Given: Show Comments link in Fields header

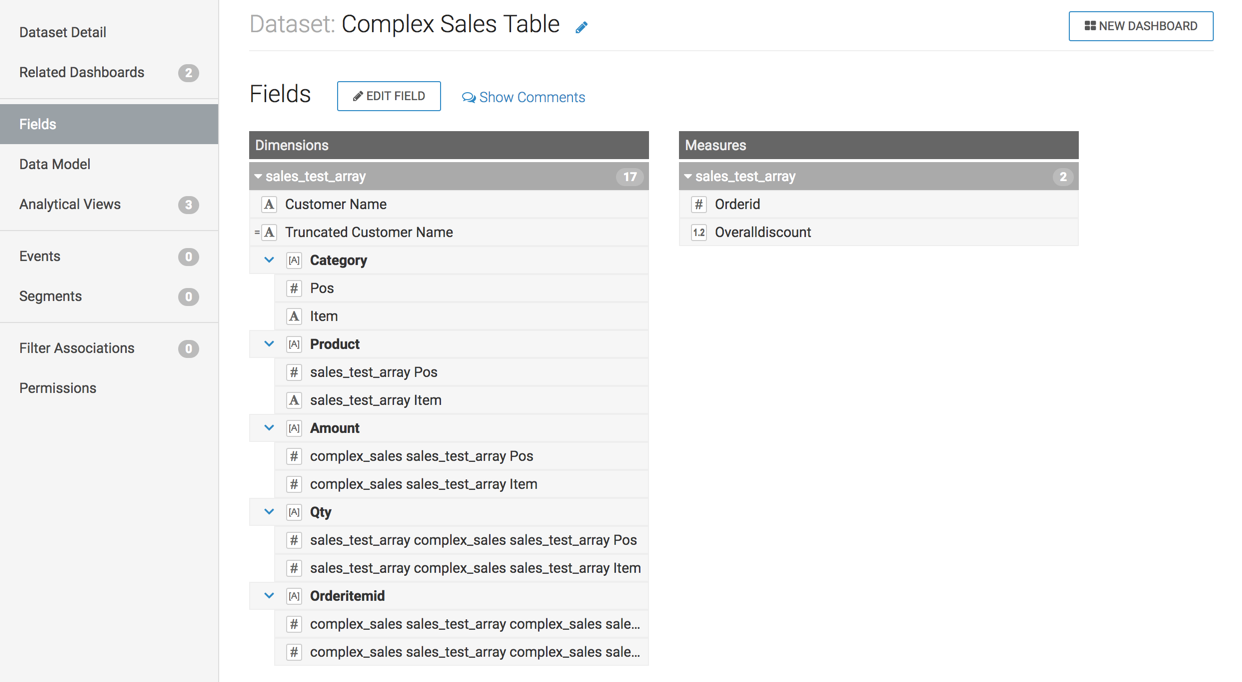Looking at the screenshot, I should click(523, 97).
